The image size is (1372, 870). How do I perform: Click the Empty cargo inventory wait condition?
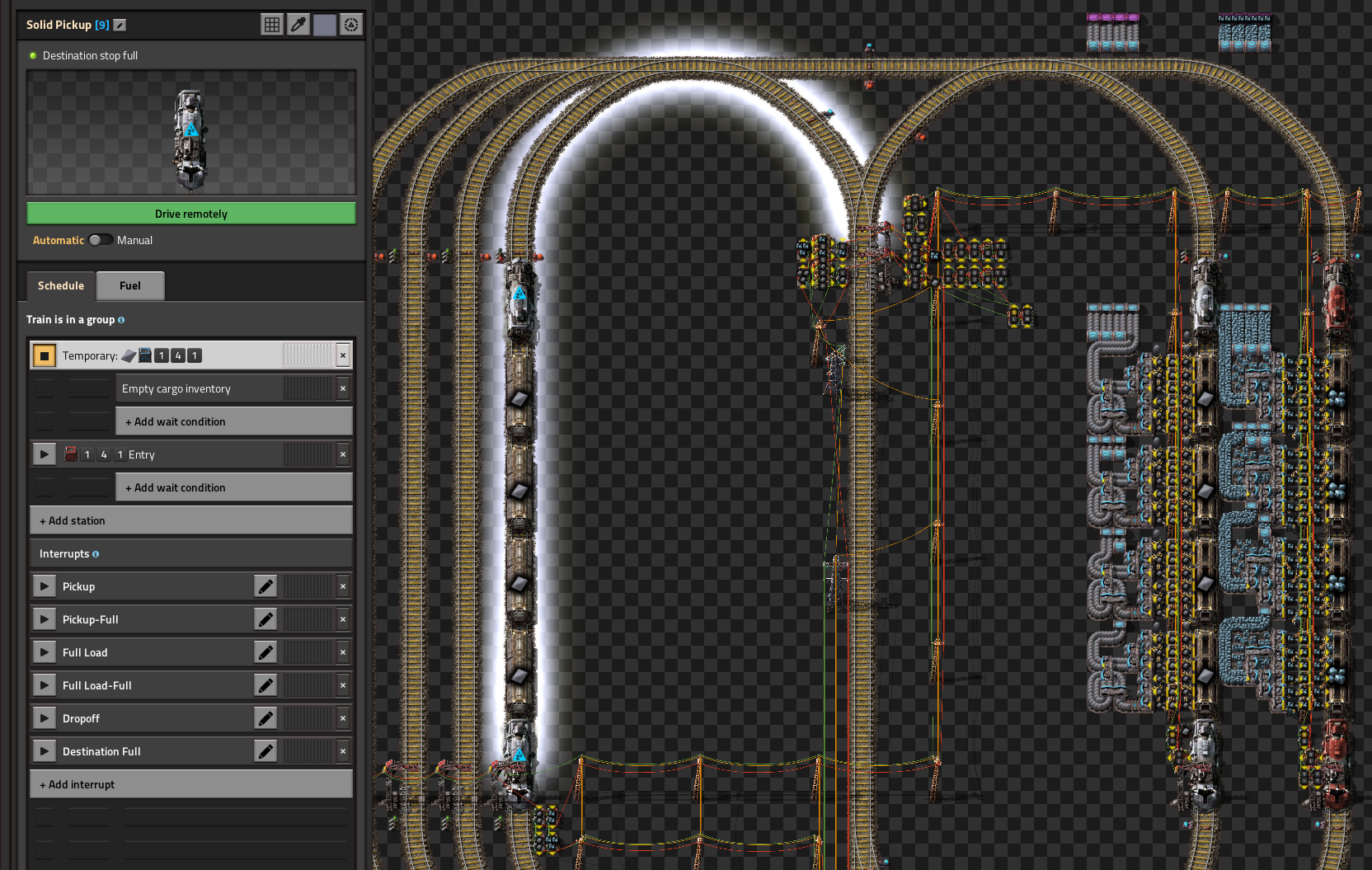point(200,388)
